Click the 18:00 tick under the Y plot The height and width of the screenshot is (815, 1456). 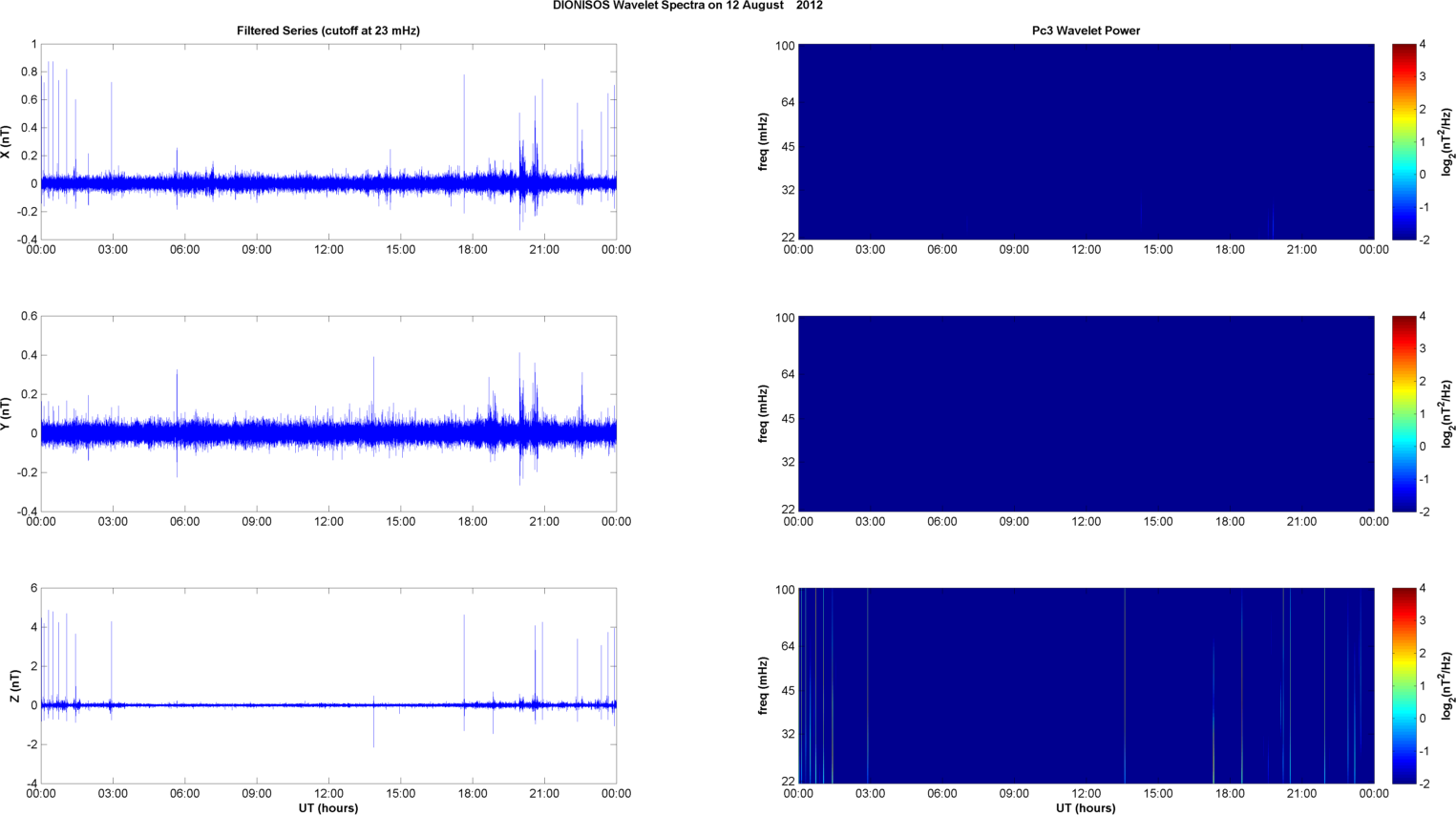click(x=473, y=522)
